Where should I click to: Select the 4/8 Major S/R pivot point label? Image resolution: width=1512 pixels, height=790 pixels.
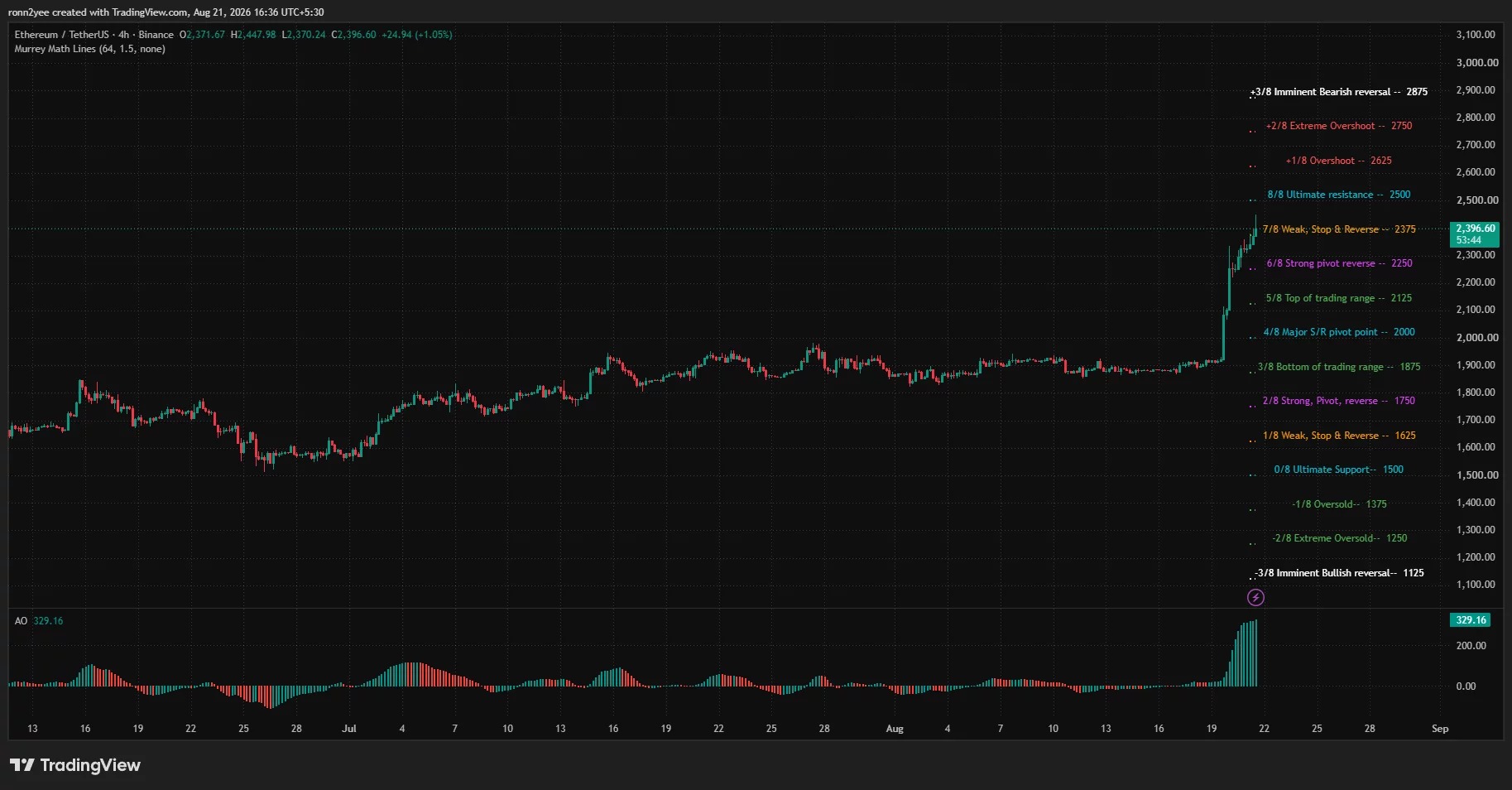[1339, 332]
